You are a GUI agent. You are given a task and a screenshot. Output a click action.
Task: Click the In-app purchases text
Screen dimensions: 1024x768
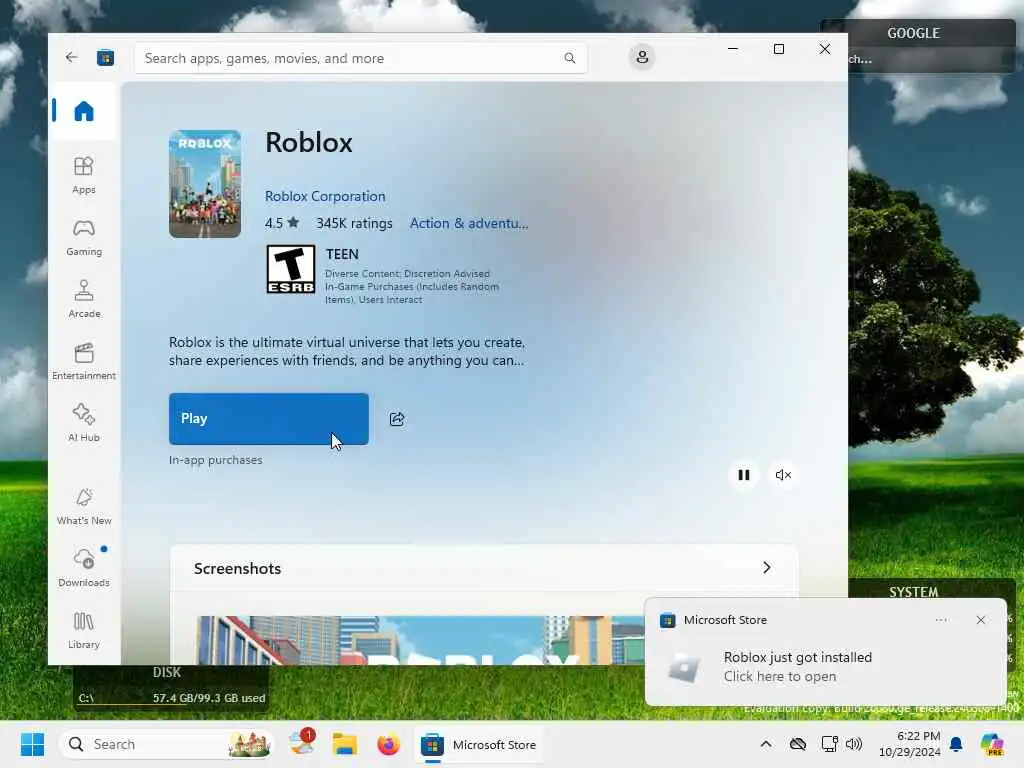(216, 460)
